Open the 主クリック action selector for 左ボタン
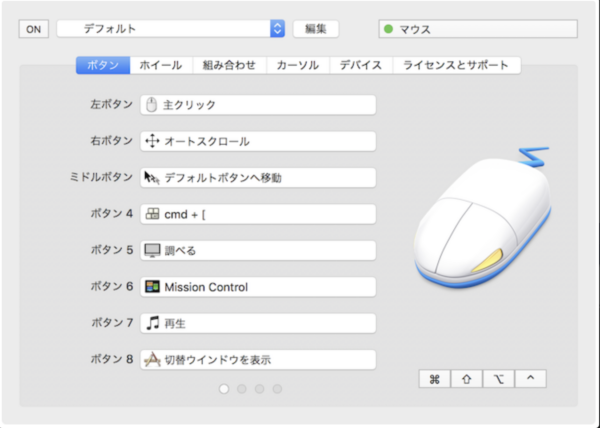 coord(257,105)
